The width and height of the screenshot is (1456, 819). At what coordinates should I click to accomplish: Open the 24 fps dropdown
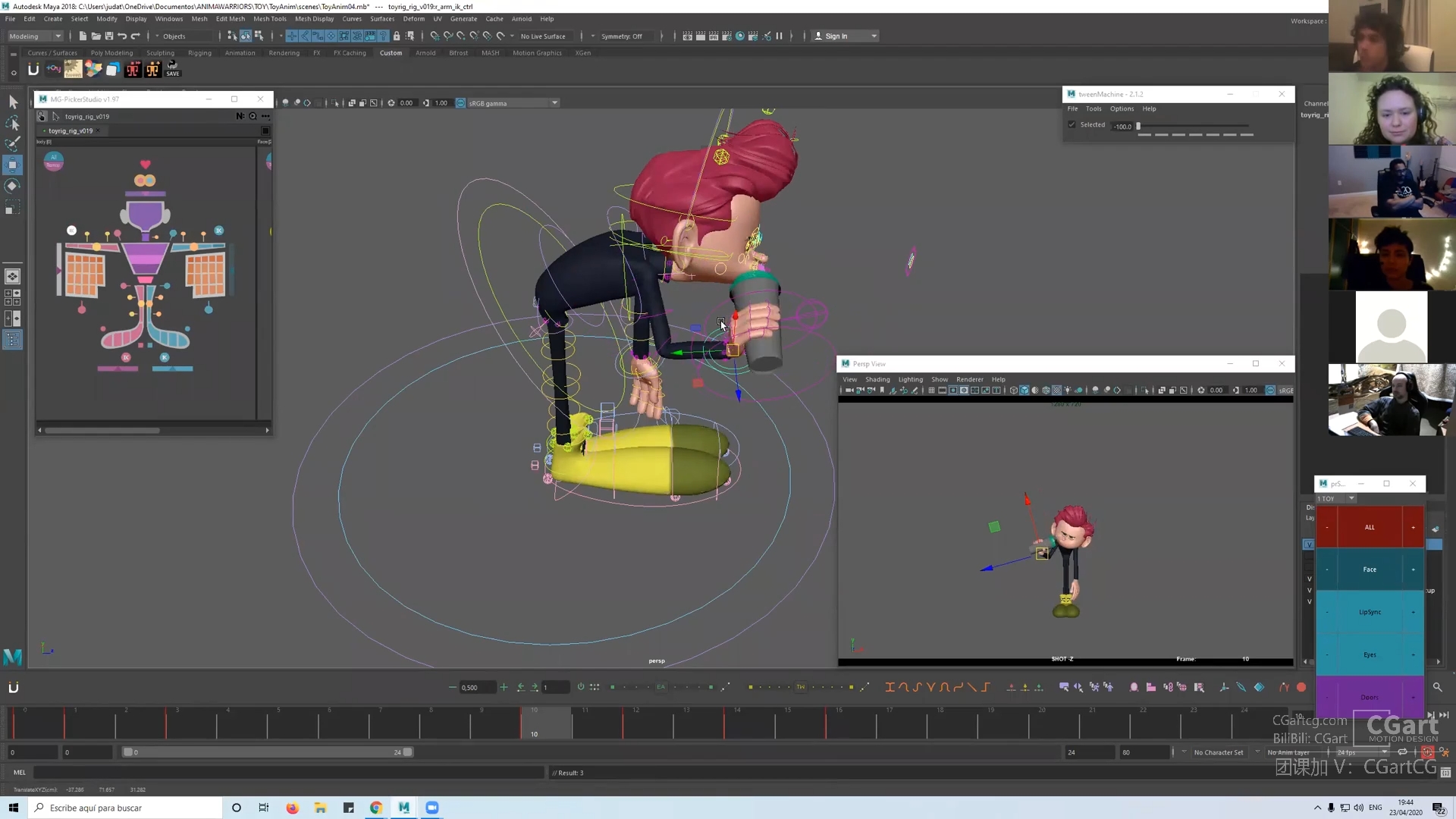1361,752
